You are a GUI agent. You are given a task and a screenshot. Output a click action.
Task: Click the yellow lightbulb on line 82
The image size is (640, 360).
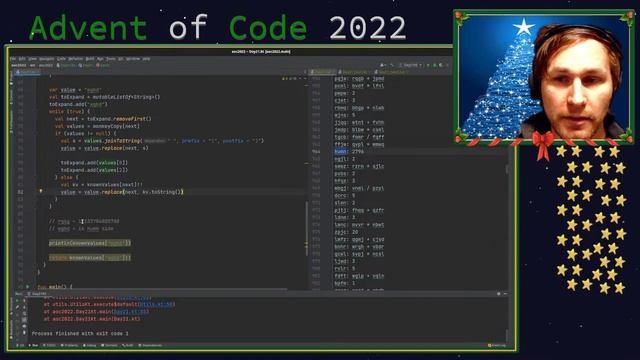[x=40, y=191]
